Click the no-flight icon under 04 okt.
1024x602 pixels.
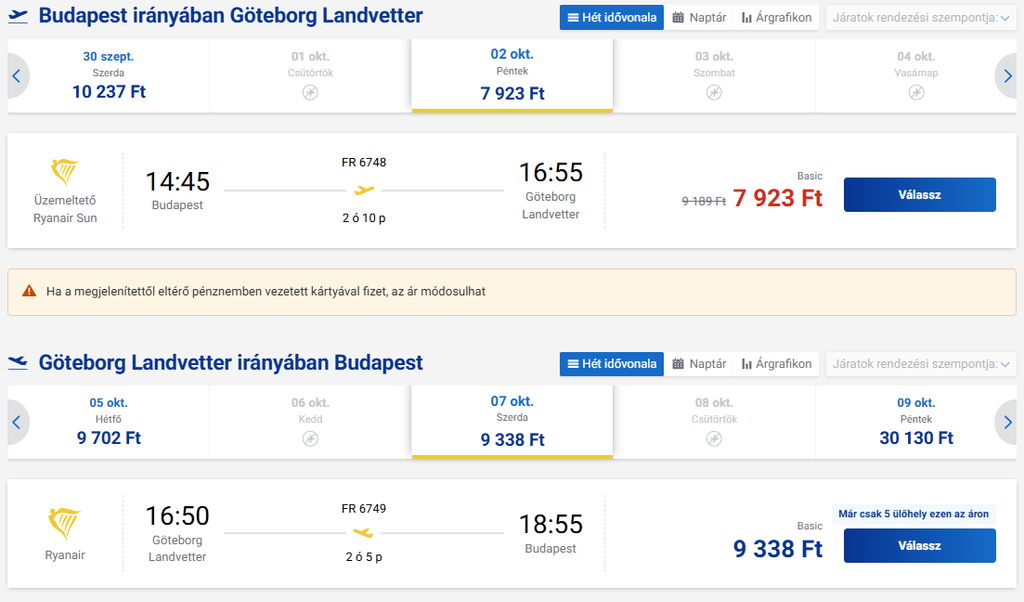point(916,93)
